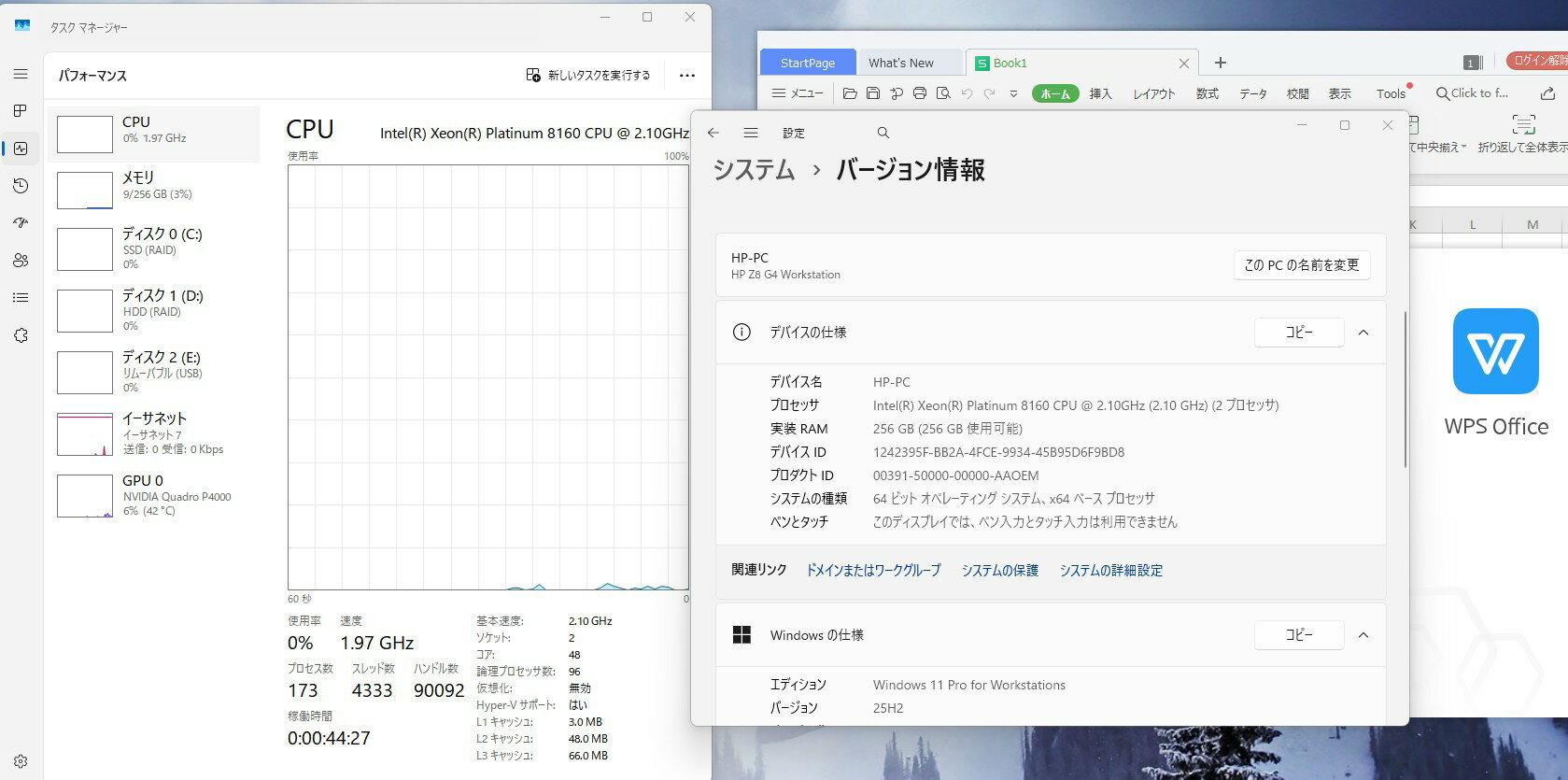This screenshot has height=780, width=1568.
Task: Open Task Manager settings gear
Action: click(x=21, y=761)
